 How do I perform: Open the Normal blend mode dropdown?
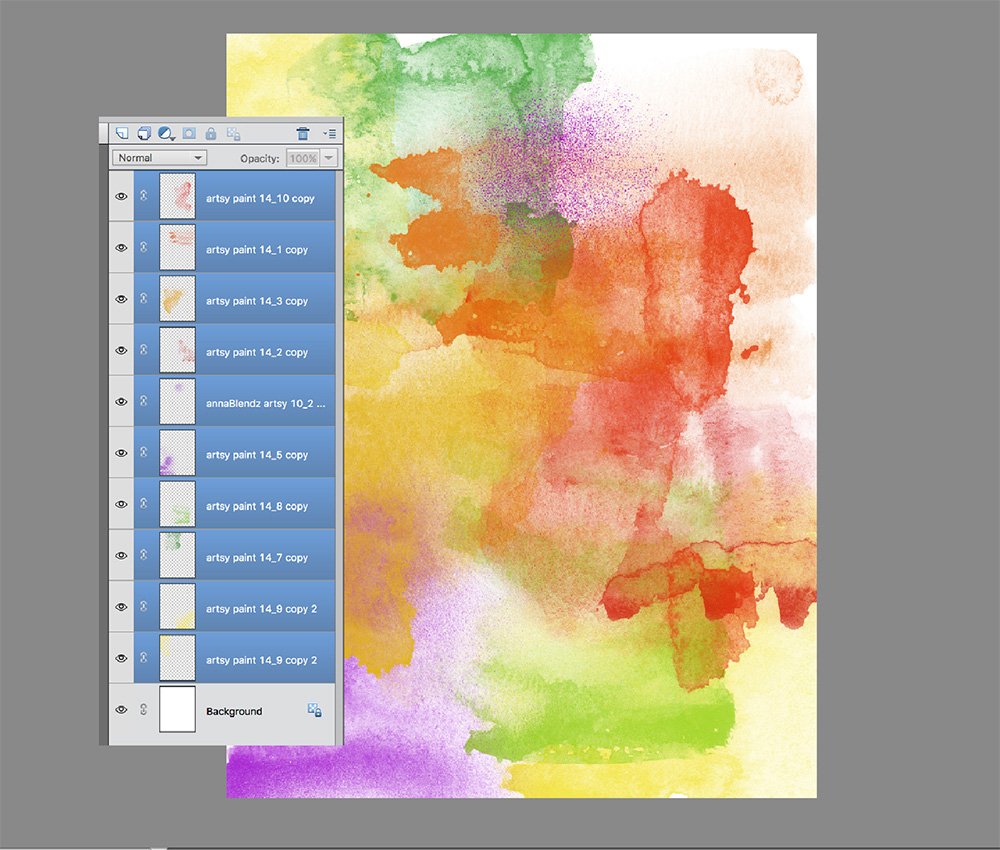[x=159, y=158]
